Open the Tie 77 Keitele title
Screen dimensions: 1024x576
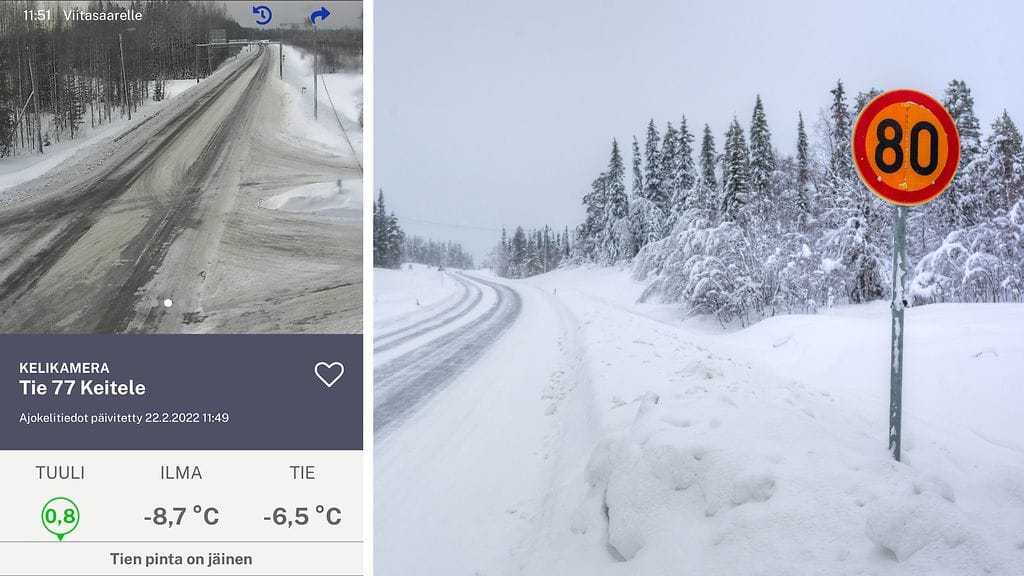82,388
